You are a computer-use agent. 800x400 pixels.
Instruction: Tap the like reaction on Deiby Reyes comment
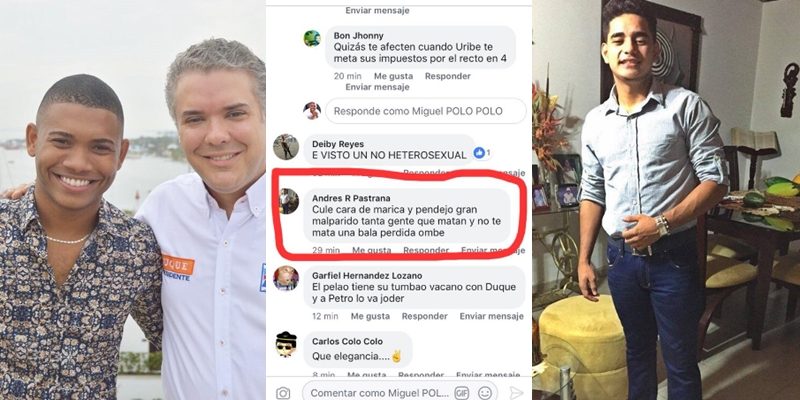pyautogui.click(x=479, y=153)
